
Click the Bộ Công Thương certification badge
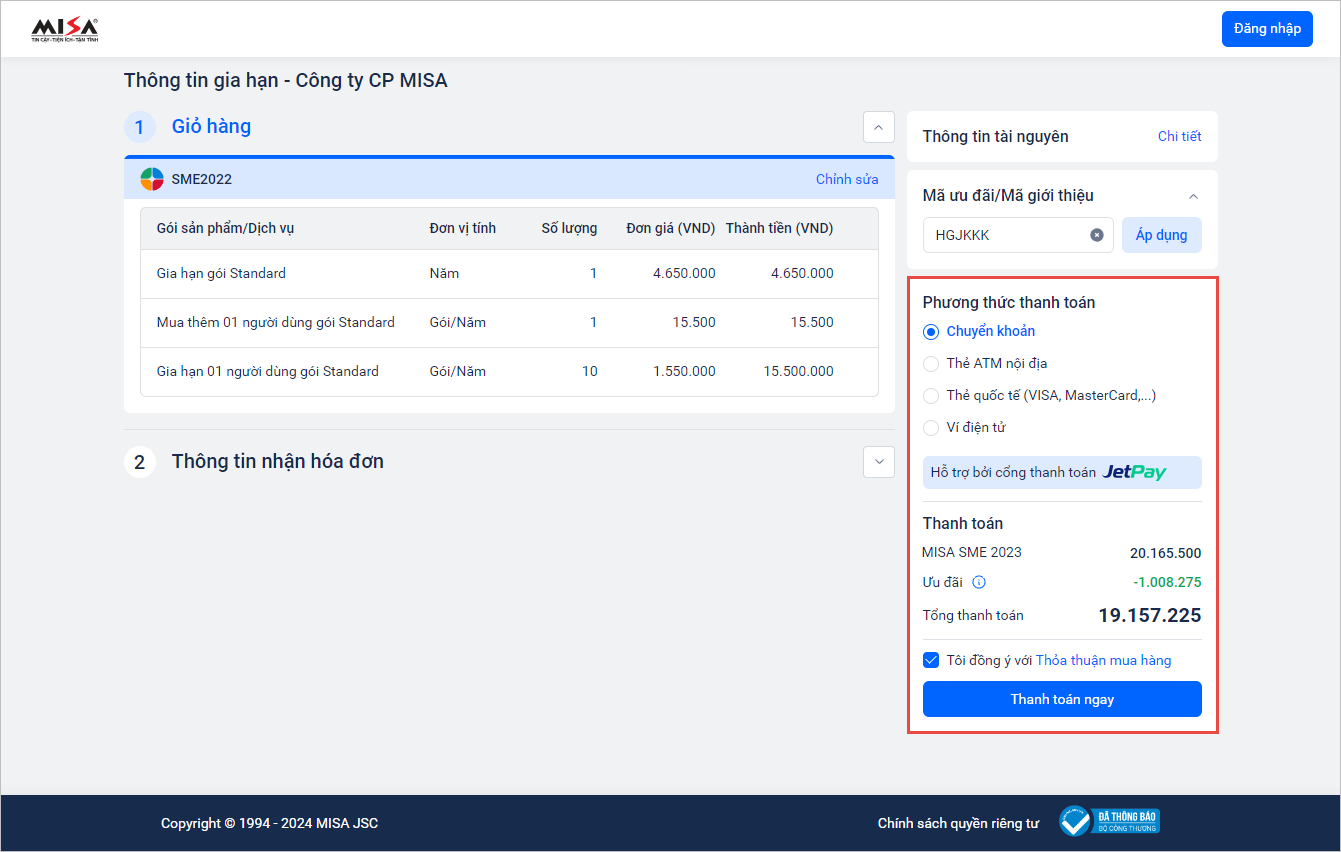click(x=1109, y=822)
